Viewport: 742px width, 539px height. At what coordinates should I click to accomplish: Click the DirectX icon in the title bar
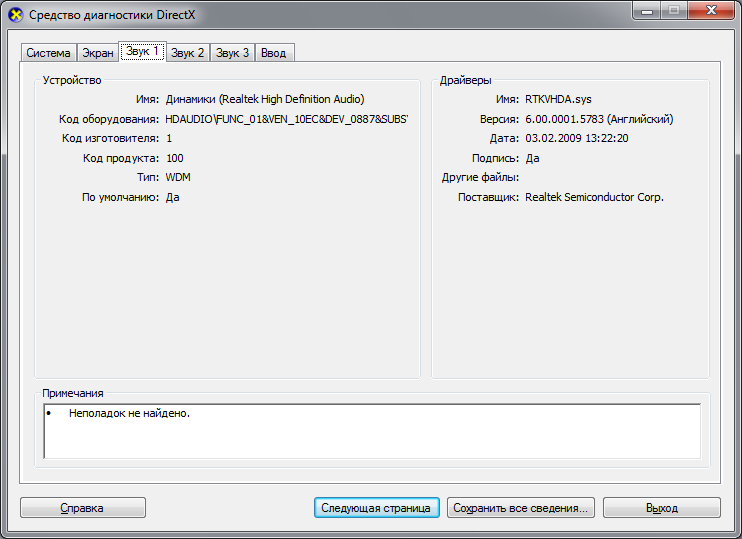[x=15, y=15]
